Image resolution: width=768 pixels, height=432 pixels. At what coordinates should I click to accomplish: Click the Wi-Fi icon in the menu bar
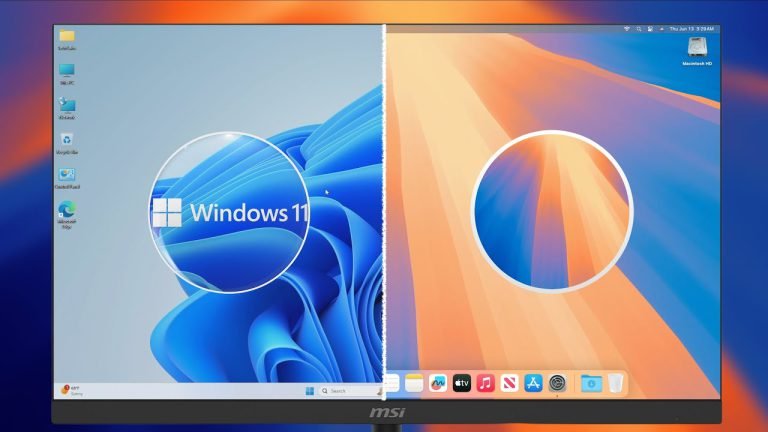626,29
